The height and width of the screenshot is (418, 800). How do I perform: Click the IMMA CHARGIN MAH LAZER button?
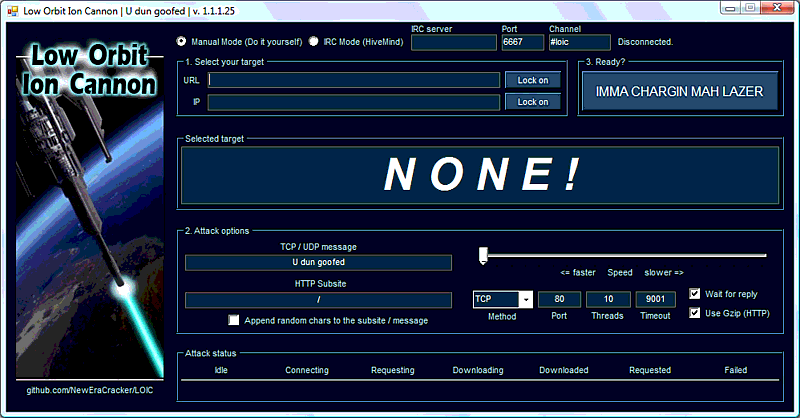(679, 91)
